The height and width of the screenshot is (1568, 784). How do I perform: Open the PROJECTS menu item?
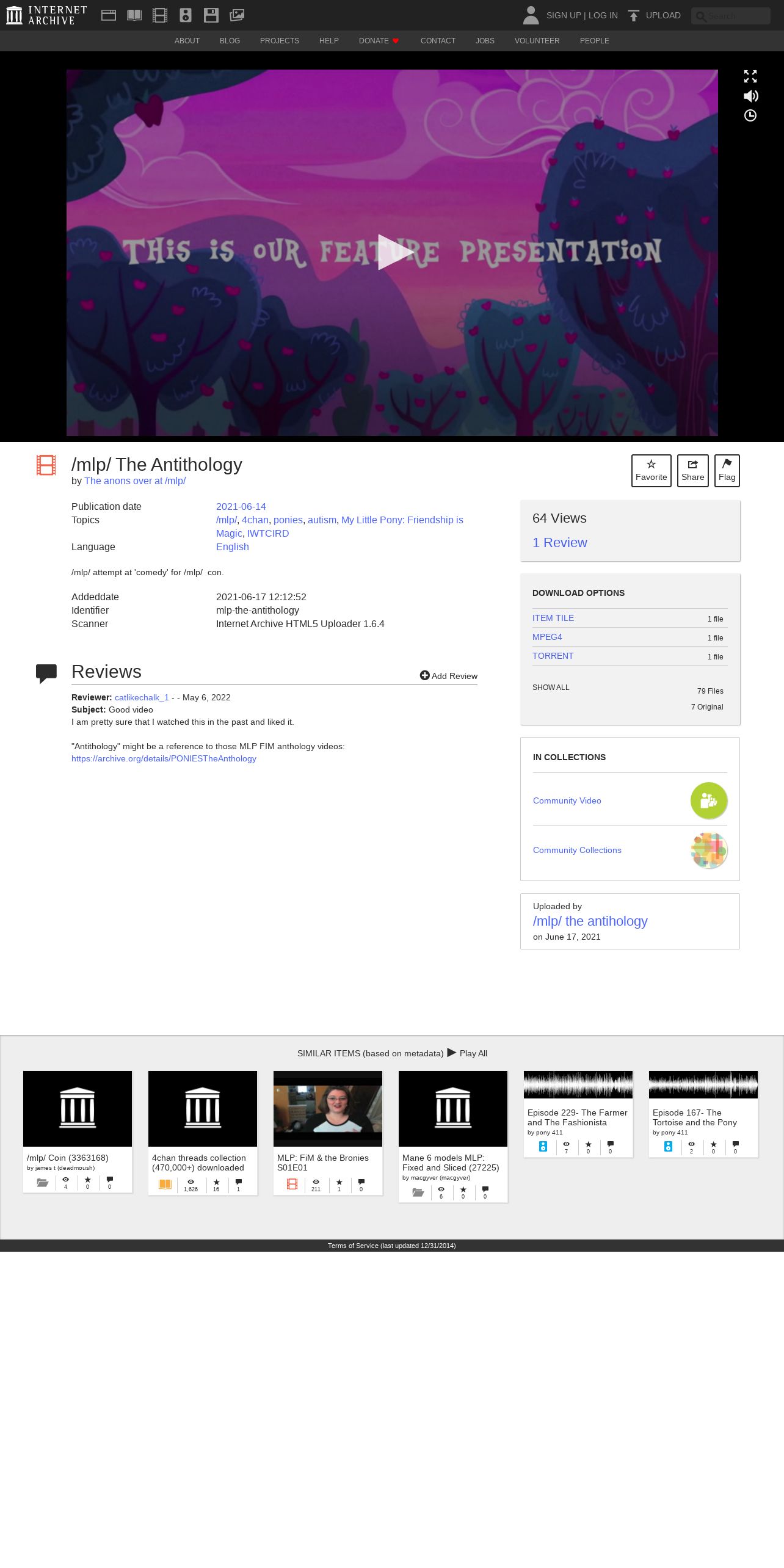(x=280, y=41)
